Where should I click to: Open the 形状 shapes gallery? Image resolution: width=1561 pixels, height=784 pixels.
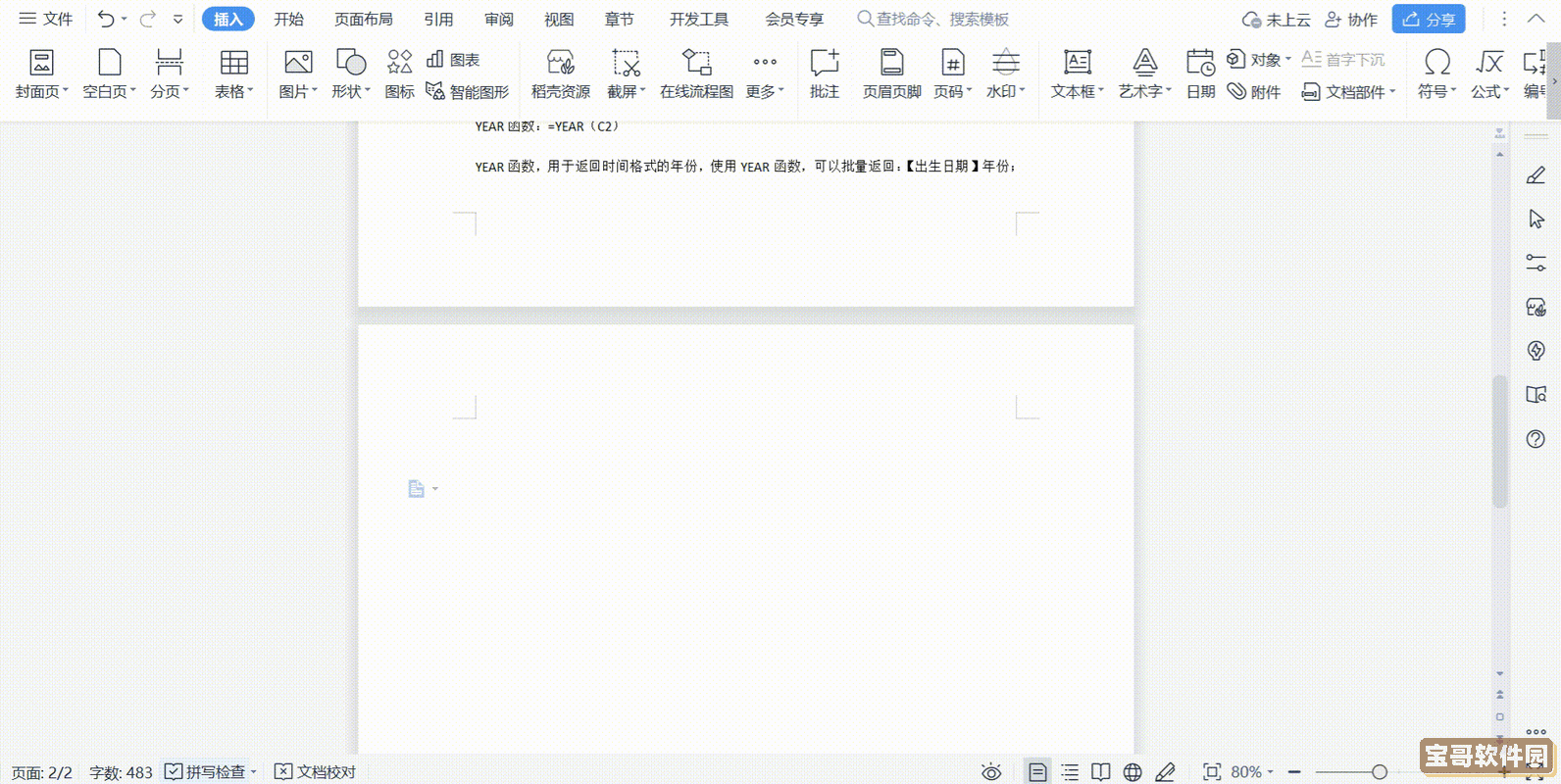click(x=351, y=74)
